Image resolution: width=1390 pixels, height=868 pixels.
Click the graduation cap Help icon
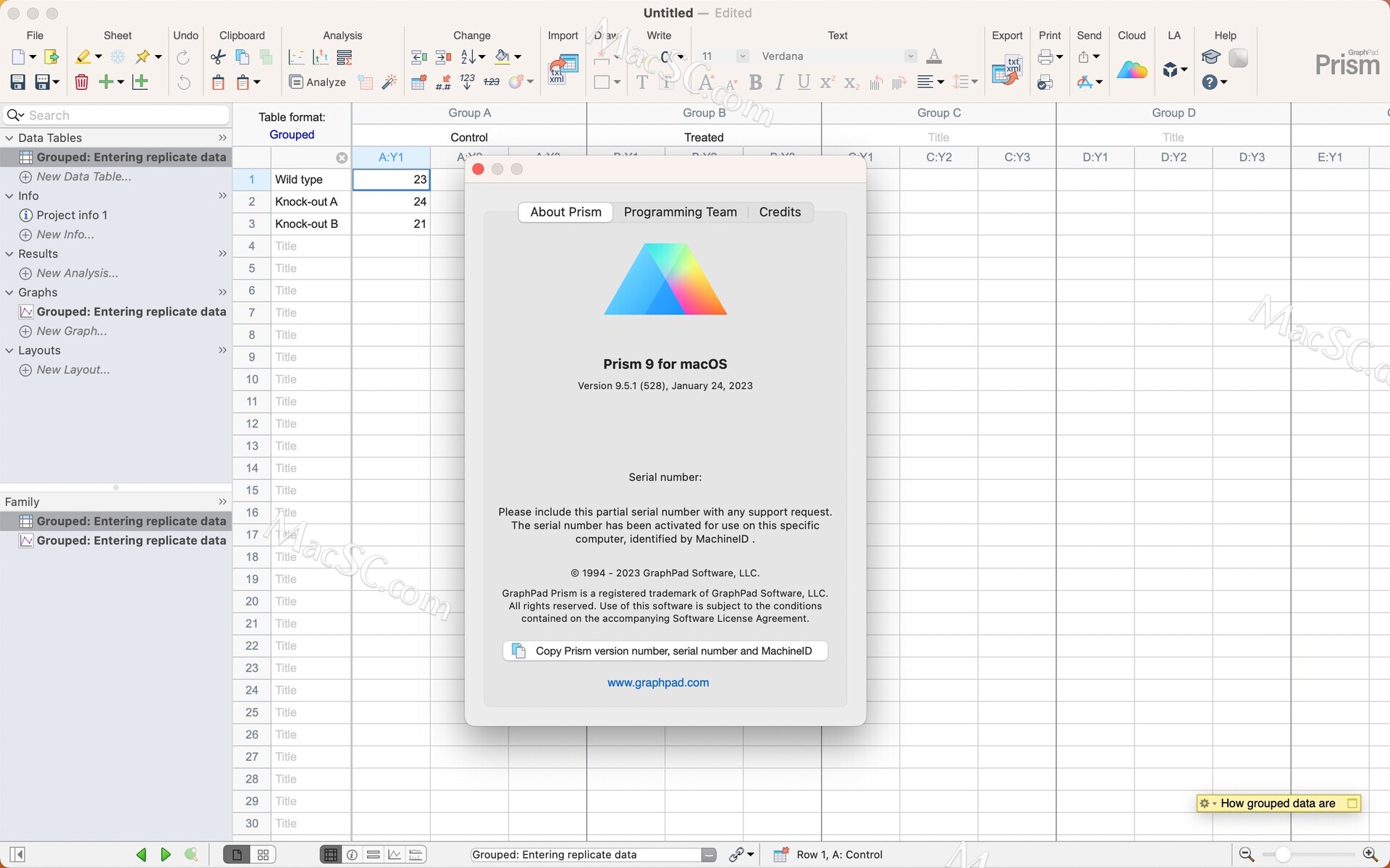click(x=1210, y=56)
